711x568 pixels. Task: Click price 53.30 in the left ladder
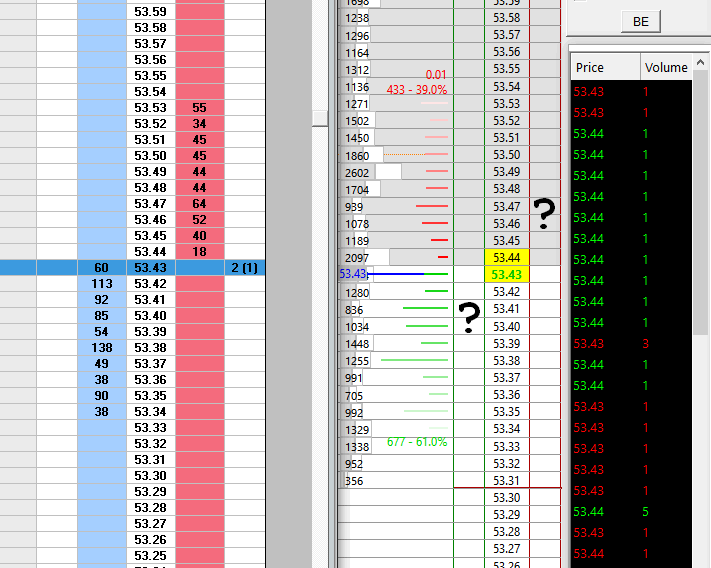click(x=151, y=476)
